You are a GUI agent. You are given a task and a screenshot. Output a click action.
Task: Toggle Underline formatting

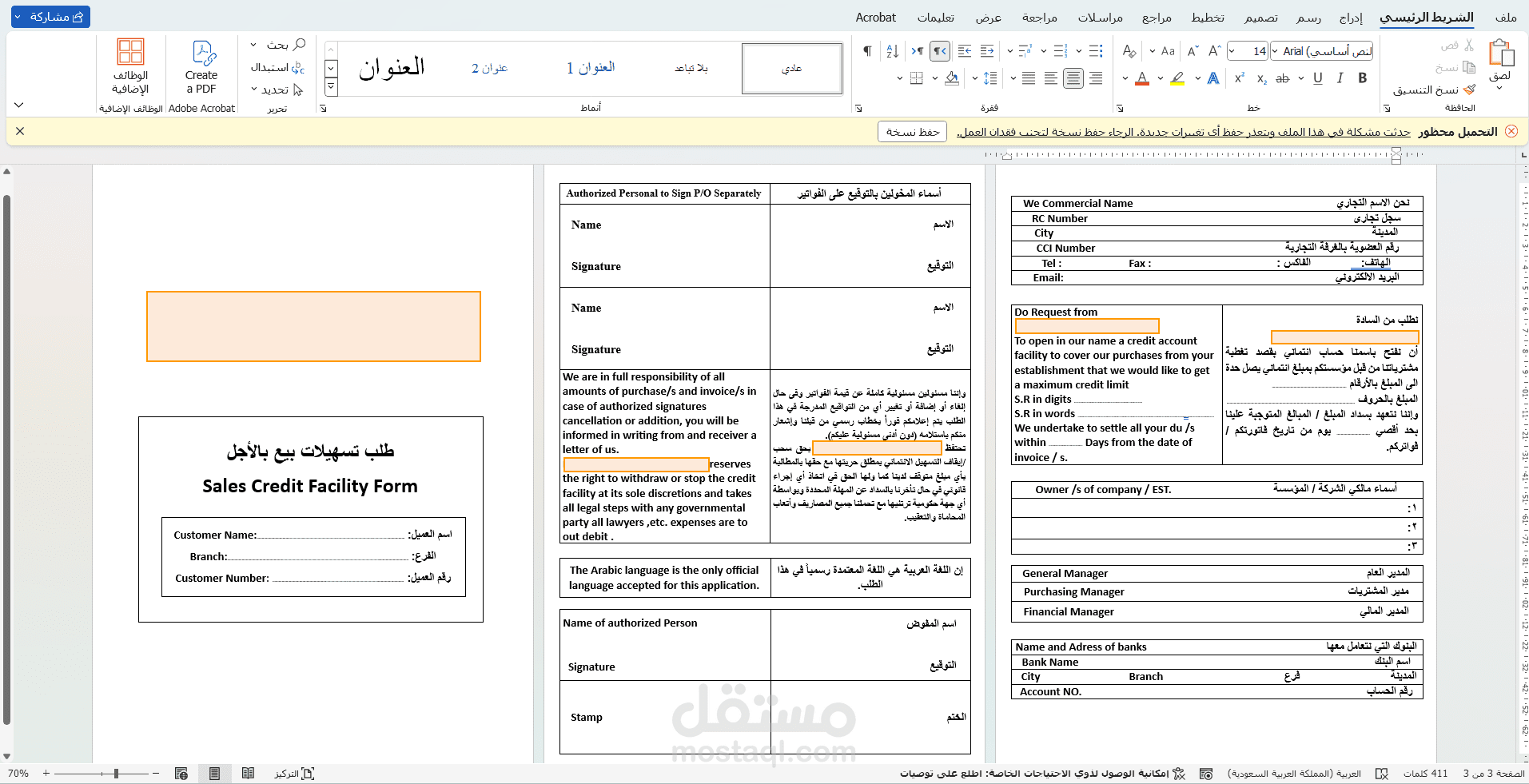1318,78
